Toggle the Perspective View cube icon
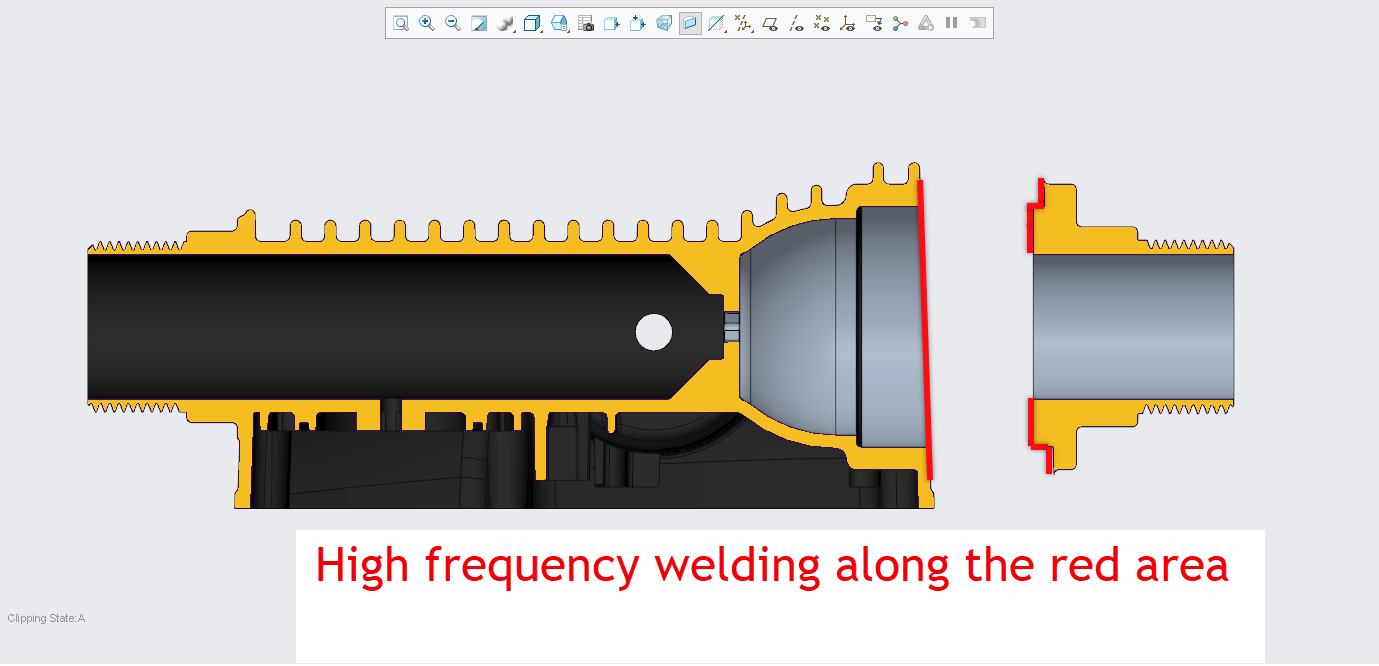This screenshot has height=666, width=1379. click(x=664, y=23)
